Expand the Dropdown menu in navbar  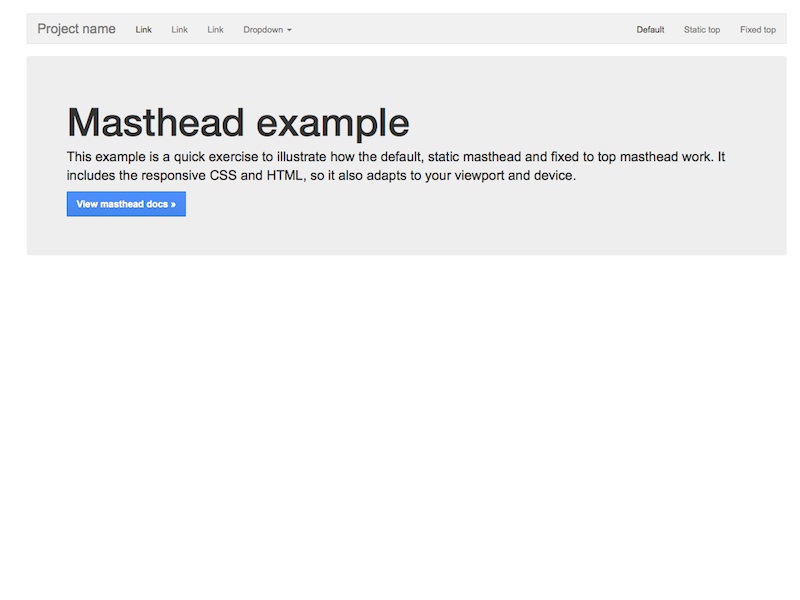(x=266, y=30)
